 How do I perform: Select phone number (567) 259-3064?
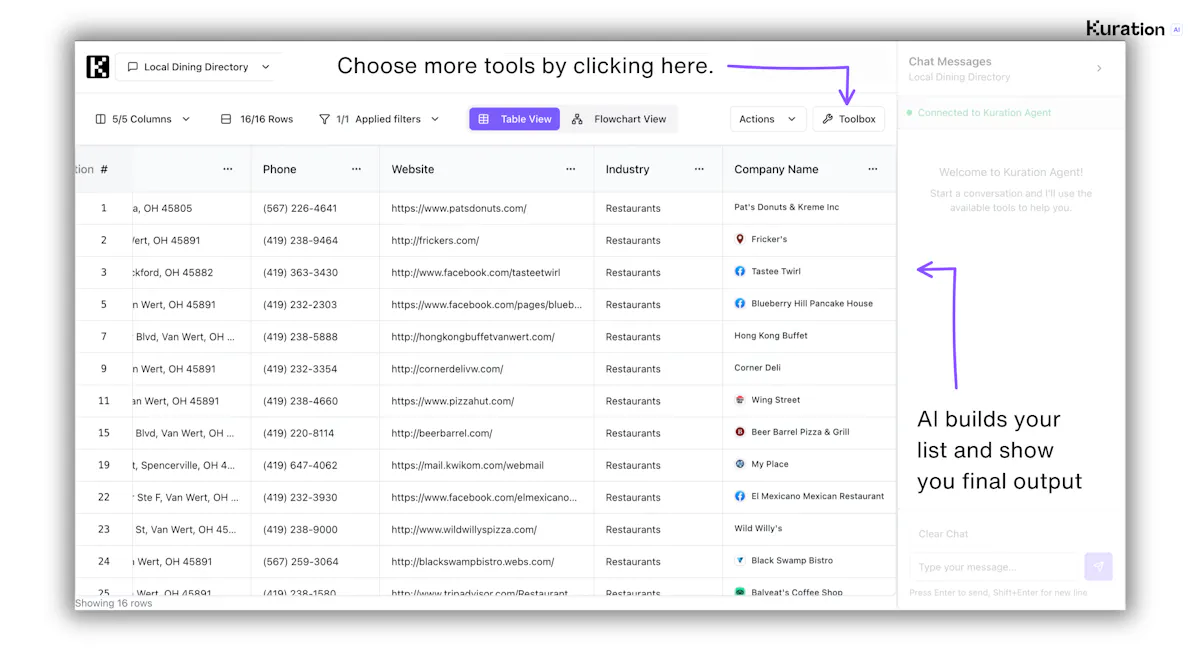tap(300, 561)
